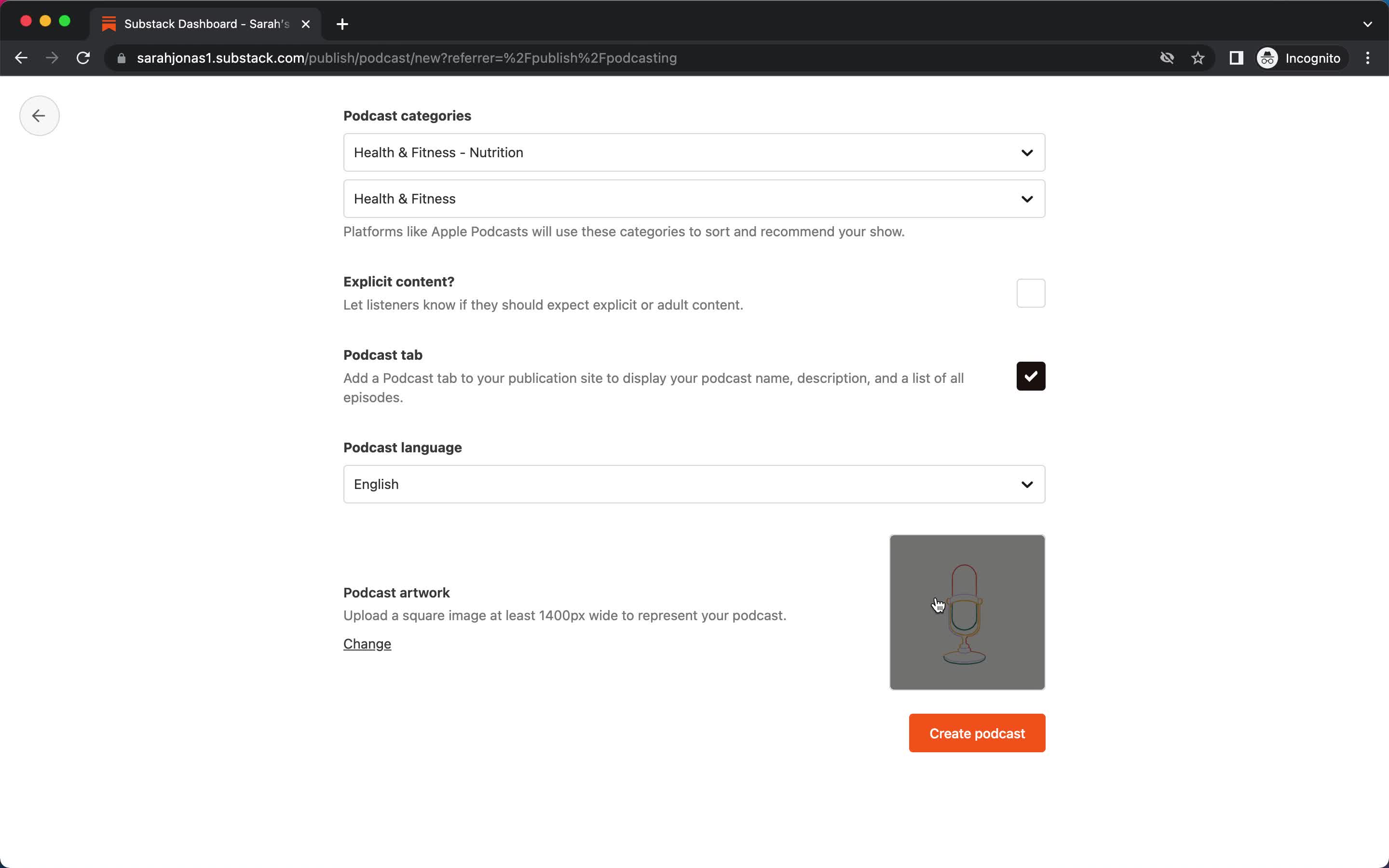Open the English language dropdown

pyautogui.click(x=694, y=484)
